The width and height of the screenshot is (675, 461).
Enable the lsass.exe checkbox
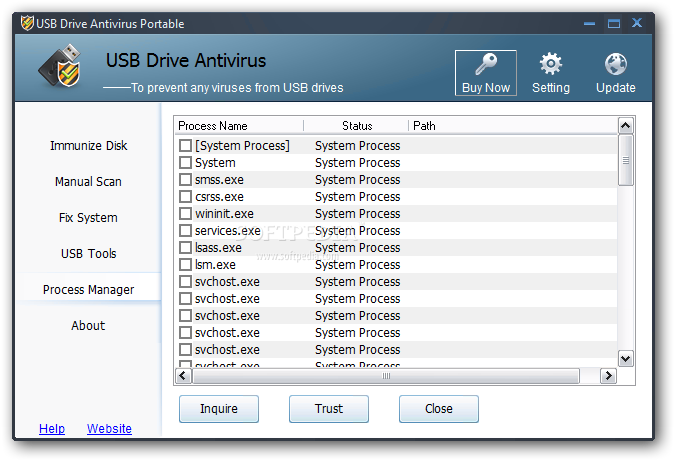tap(185, 248)
